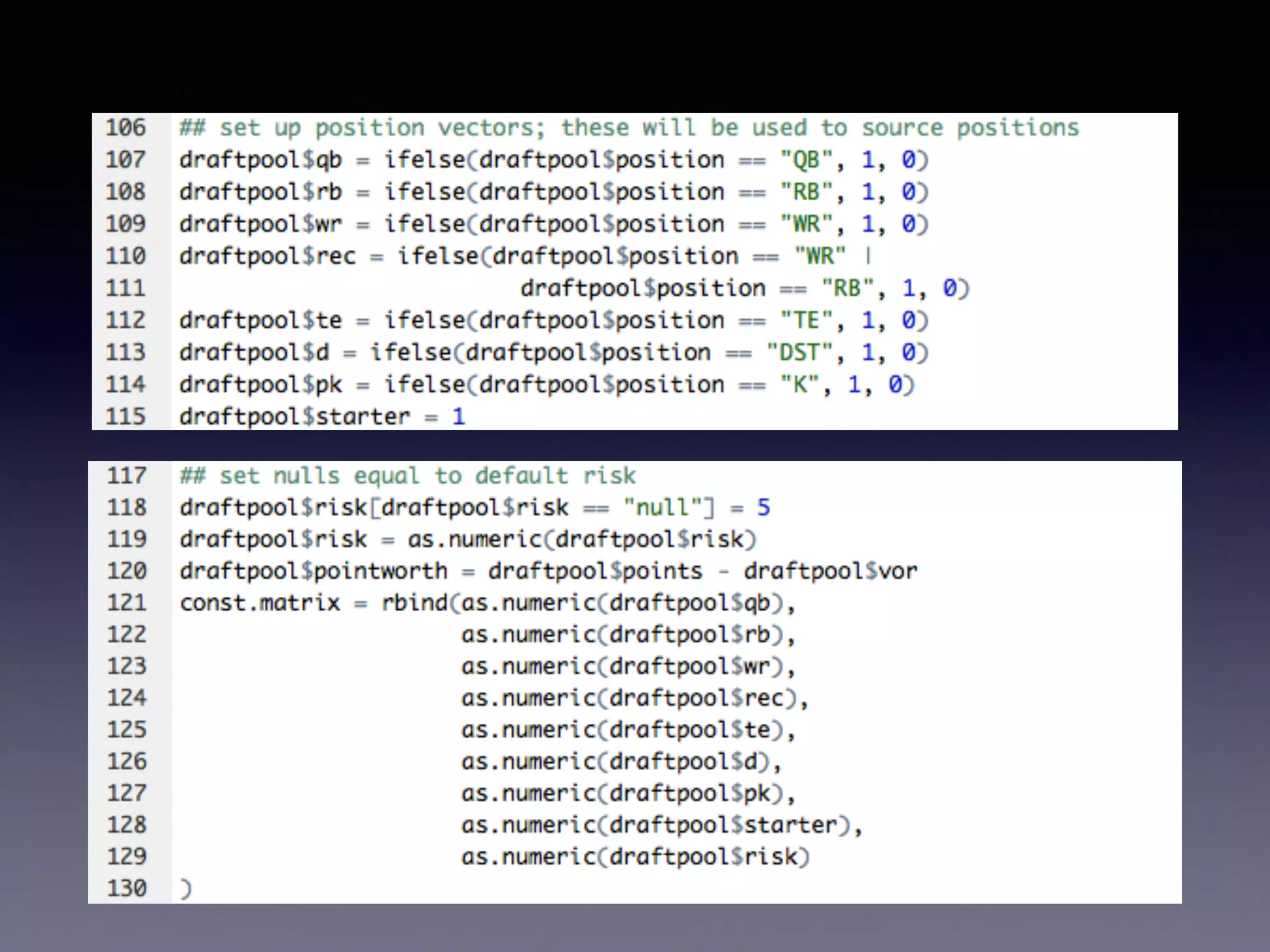
Task: Click the "TE" string on line 112
Action: (x=806, y=320)
